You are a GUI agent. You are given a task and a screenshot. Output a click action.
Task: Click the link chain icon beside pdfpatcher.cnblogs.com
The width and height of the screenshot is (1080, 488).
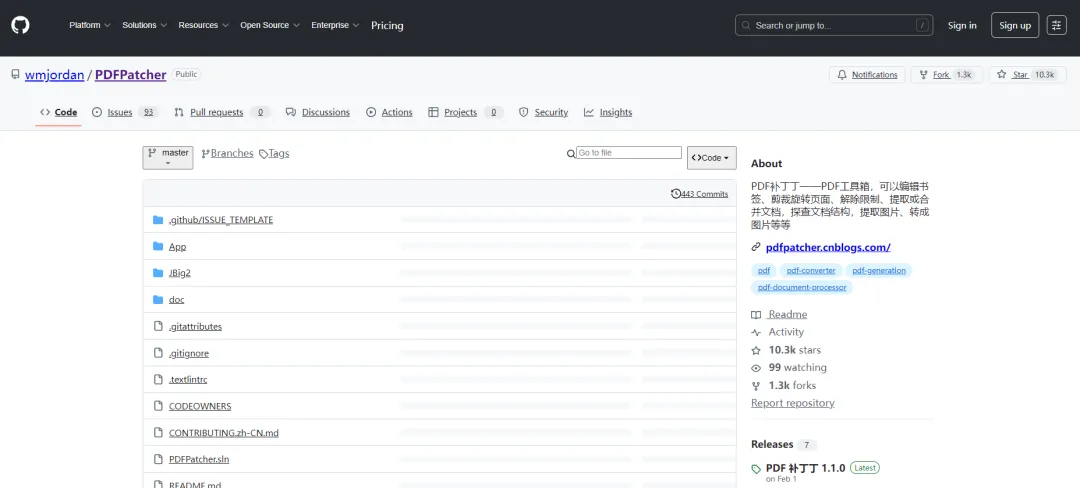(x=756, y=247)
